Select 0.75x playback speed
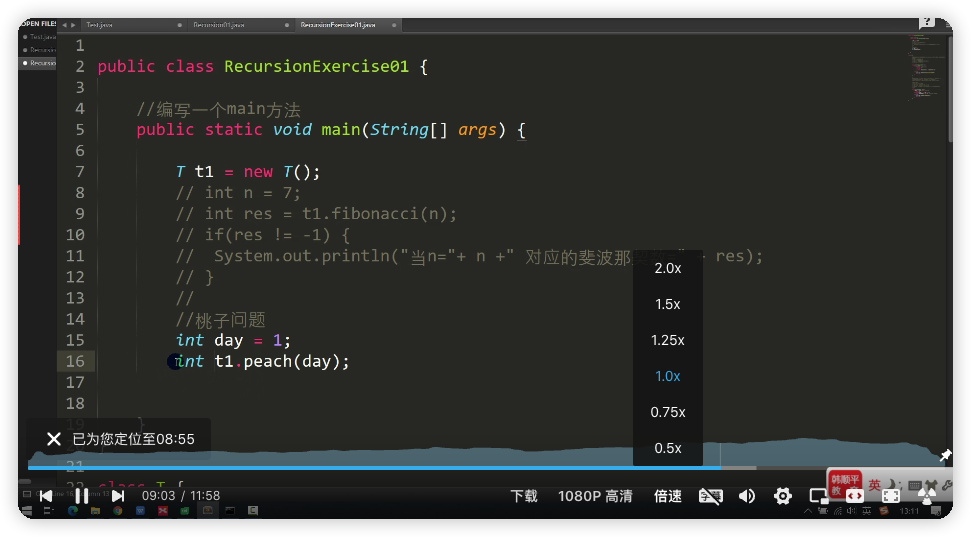The width and height of the screenshot is (971, 537). click(667, 412)
